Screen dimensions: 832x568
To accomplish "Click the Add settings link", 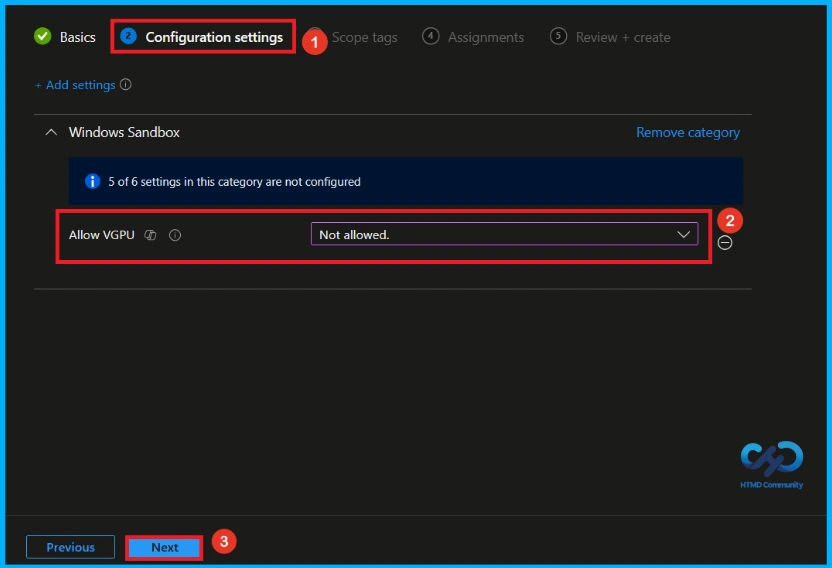I will [75, 85].
